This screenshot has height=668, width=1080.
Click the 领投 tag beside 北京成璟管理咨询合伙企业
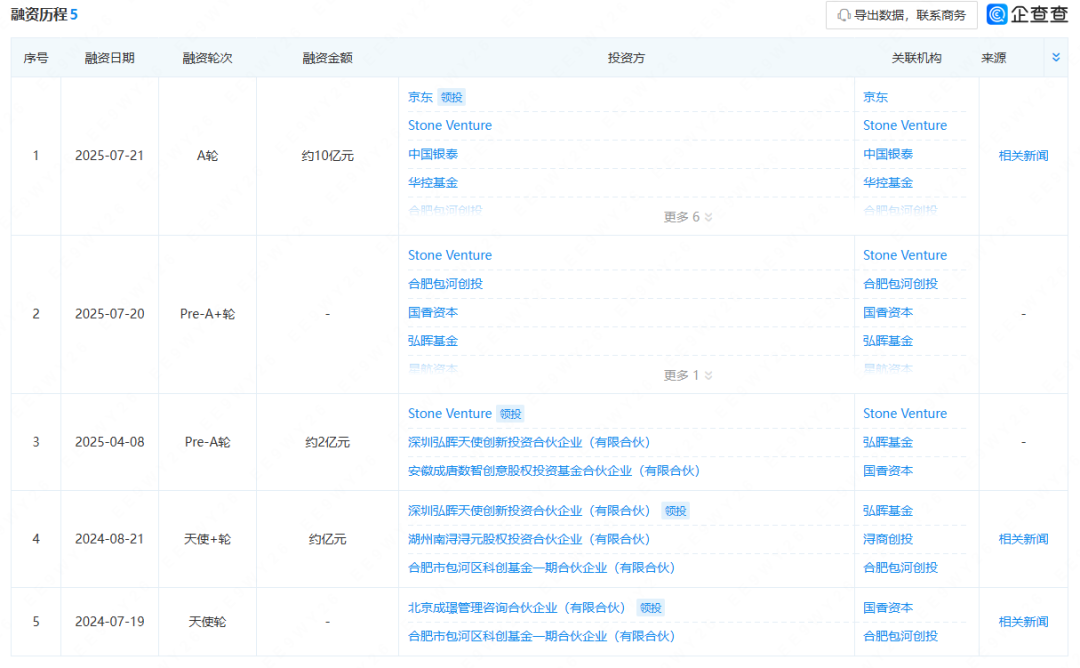[x=651, y=608]
